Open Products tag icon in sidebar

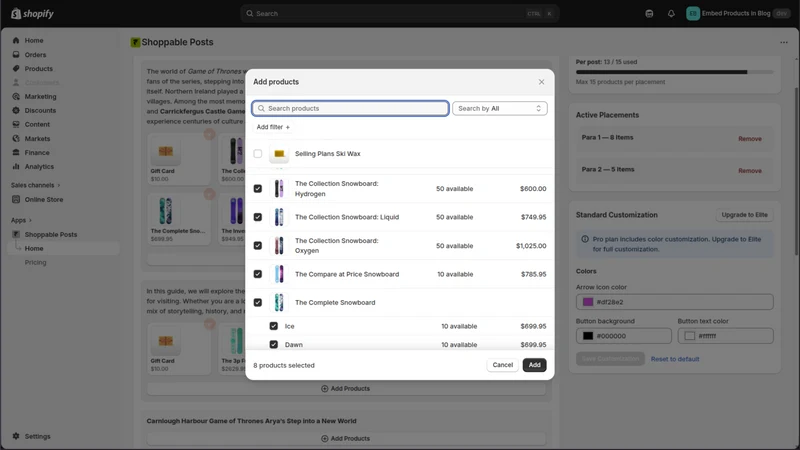click(x=16, y=68)
